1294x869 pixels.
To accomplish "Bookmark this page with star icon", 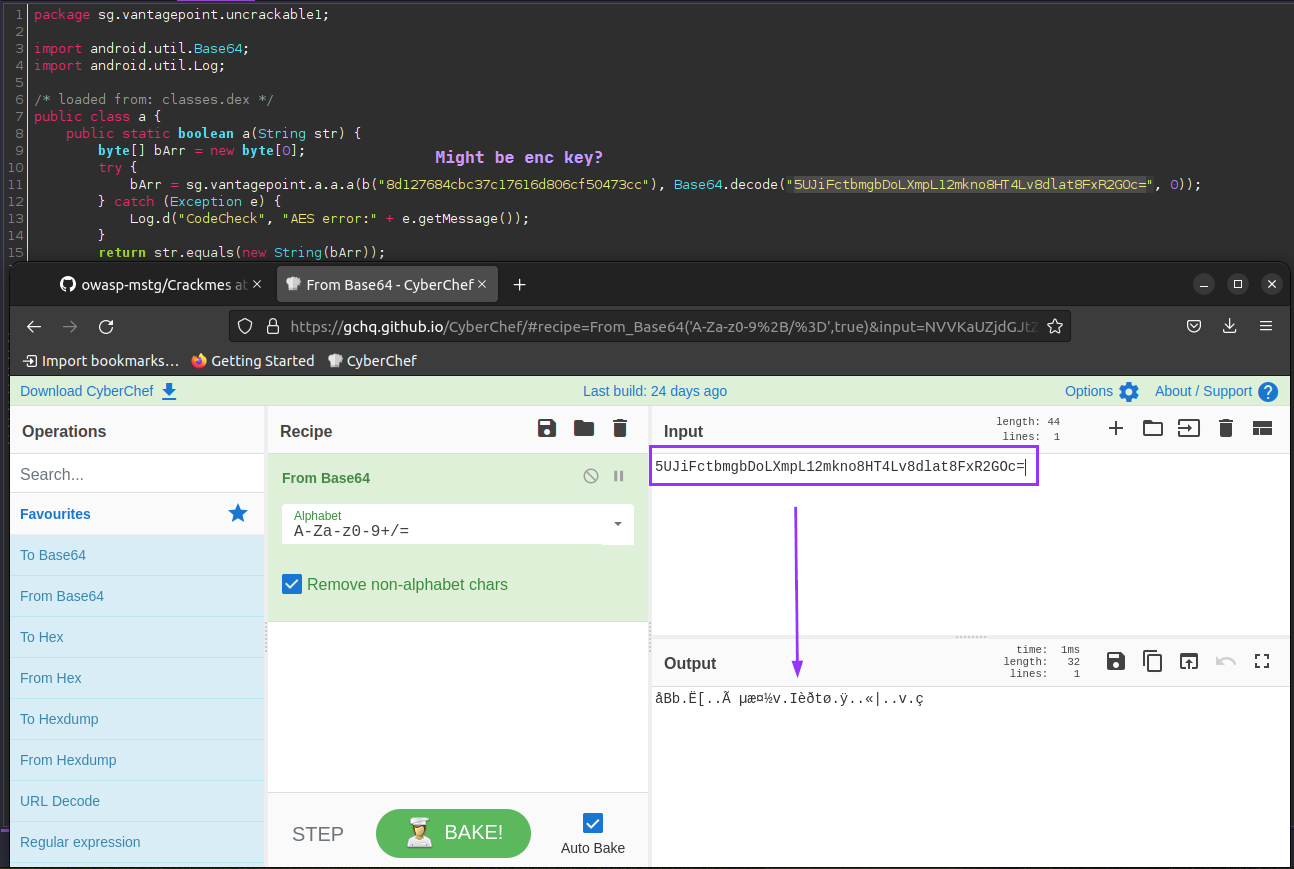I will (x=1054, y=327).
